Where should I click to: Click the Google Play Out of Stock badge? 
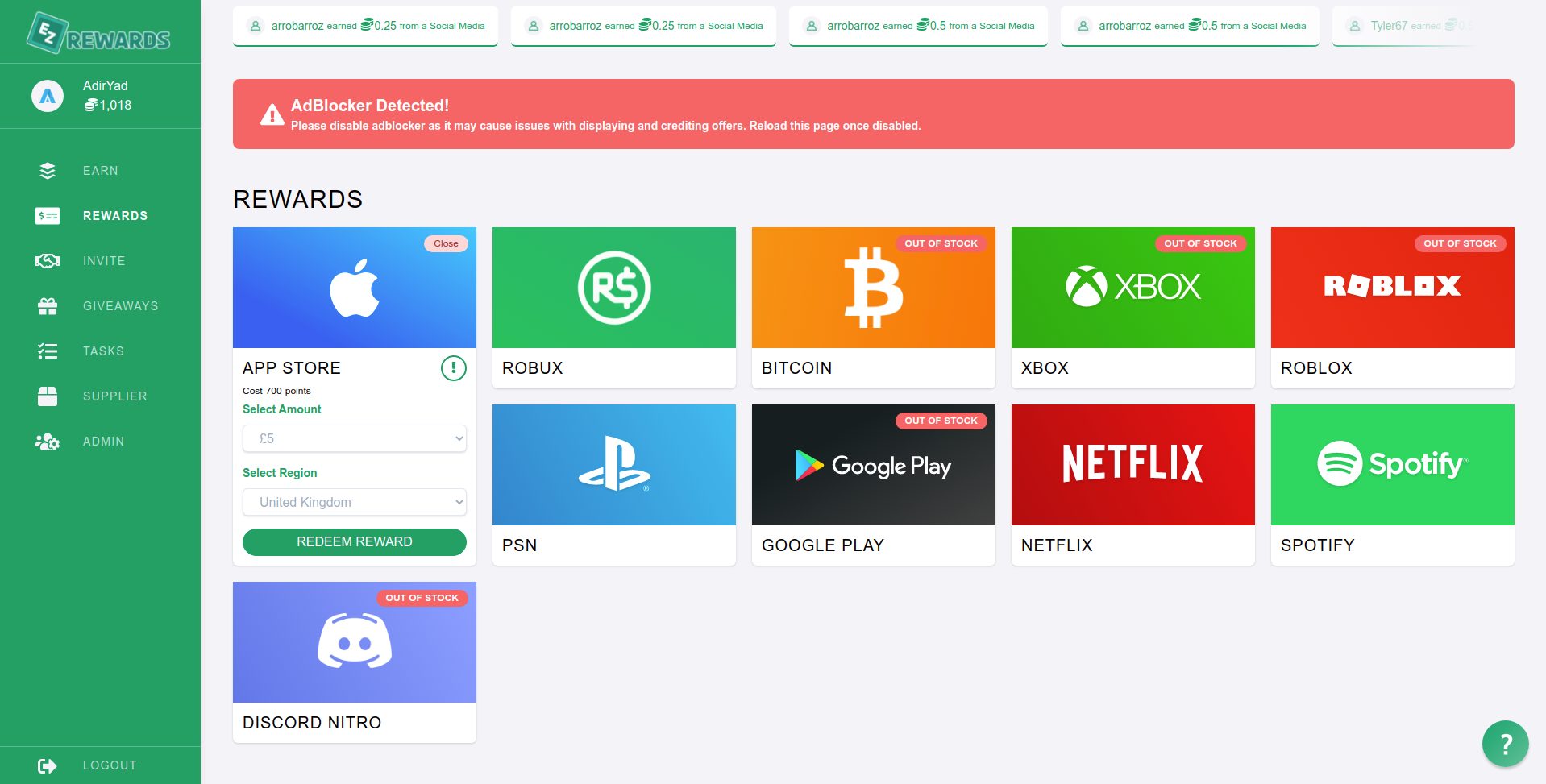point(941,421)
